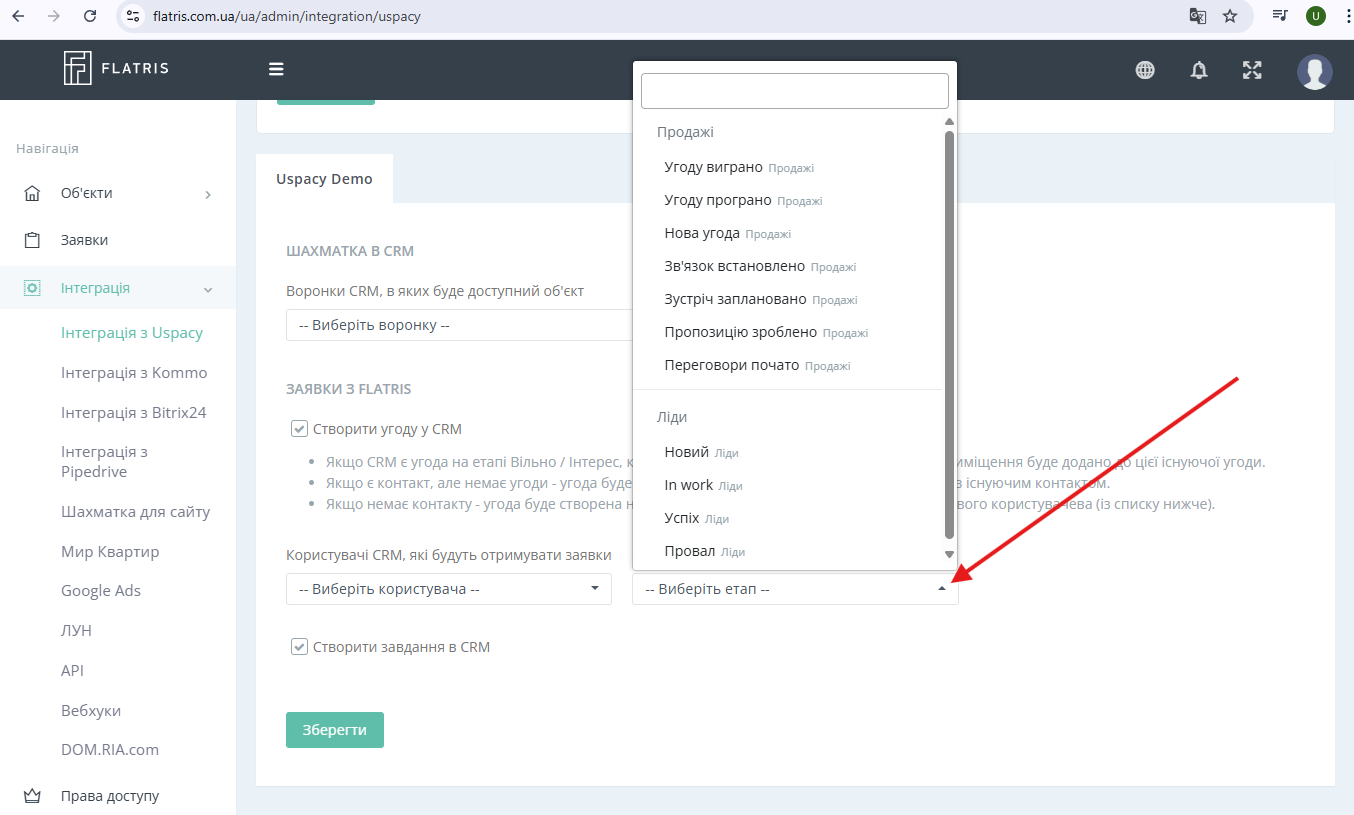Open ЛУН integration page
The image size is (1354, 815).
[76, 631]
